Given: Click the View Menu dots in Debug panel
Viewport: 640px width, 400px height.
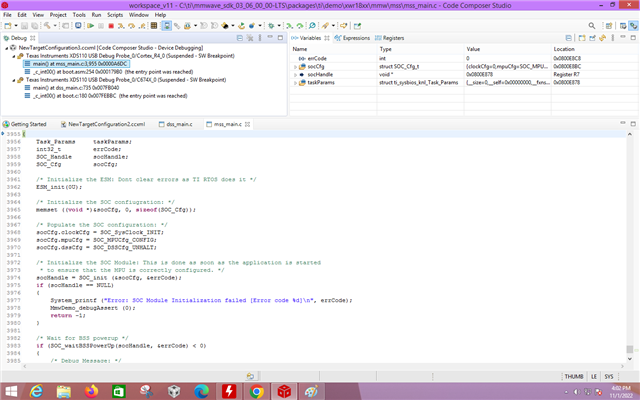Looking at the screenshot, I should coord(260,38).
